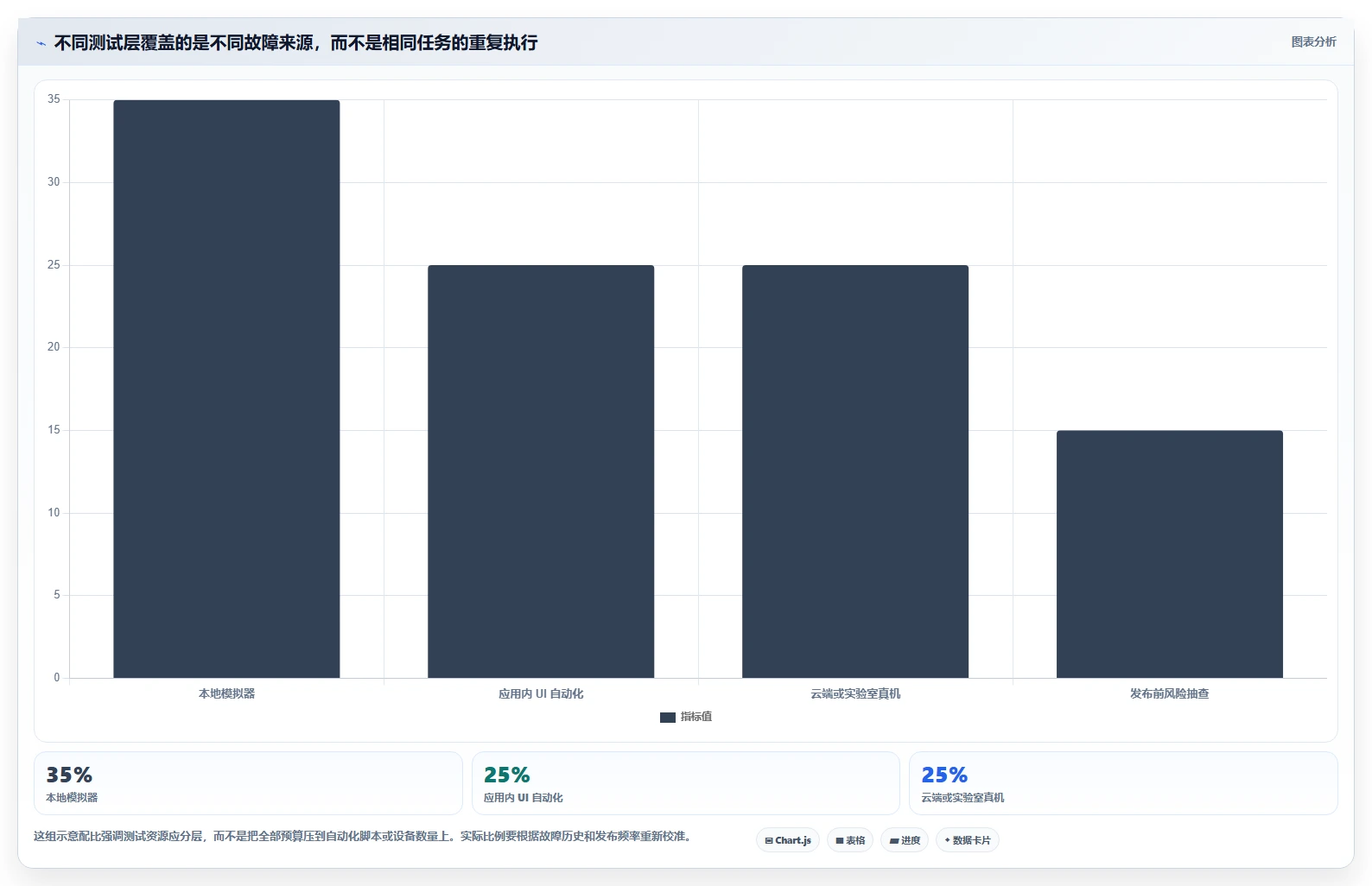1372x886 pixels.
Task: Click the y-axis value 0
Action: 57,678
